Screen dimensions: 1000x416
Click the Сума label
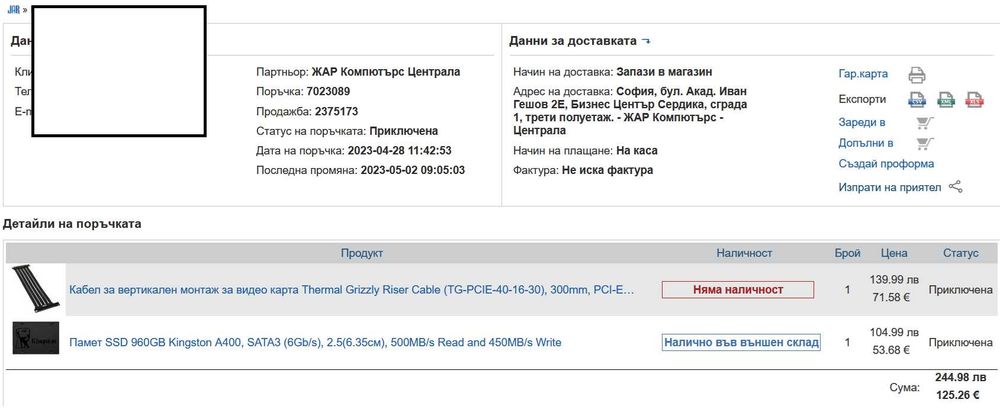904,387
